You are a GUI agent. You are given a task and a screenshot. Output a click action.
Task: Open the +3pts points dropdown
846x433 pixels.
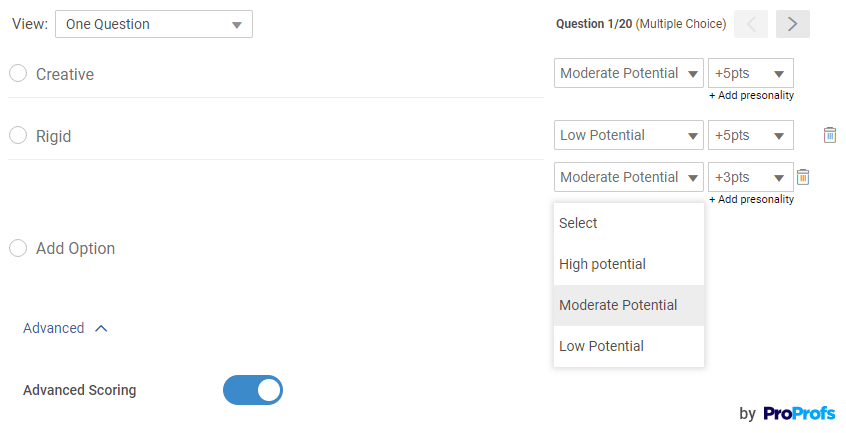[750, 177]
